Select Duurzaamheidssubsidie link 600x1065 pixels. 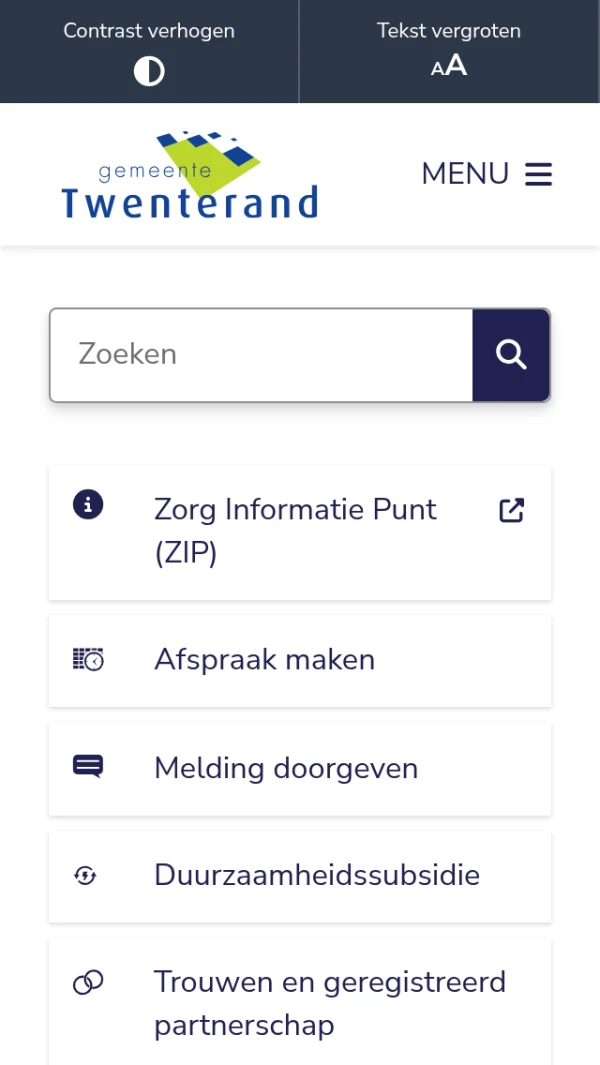click(x=317, y=875)
